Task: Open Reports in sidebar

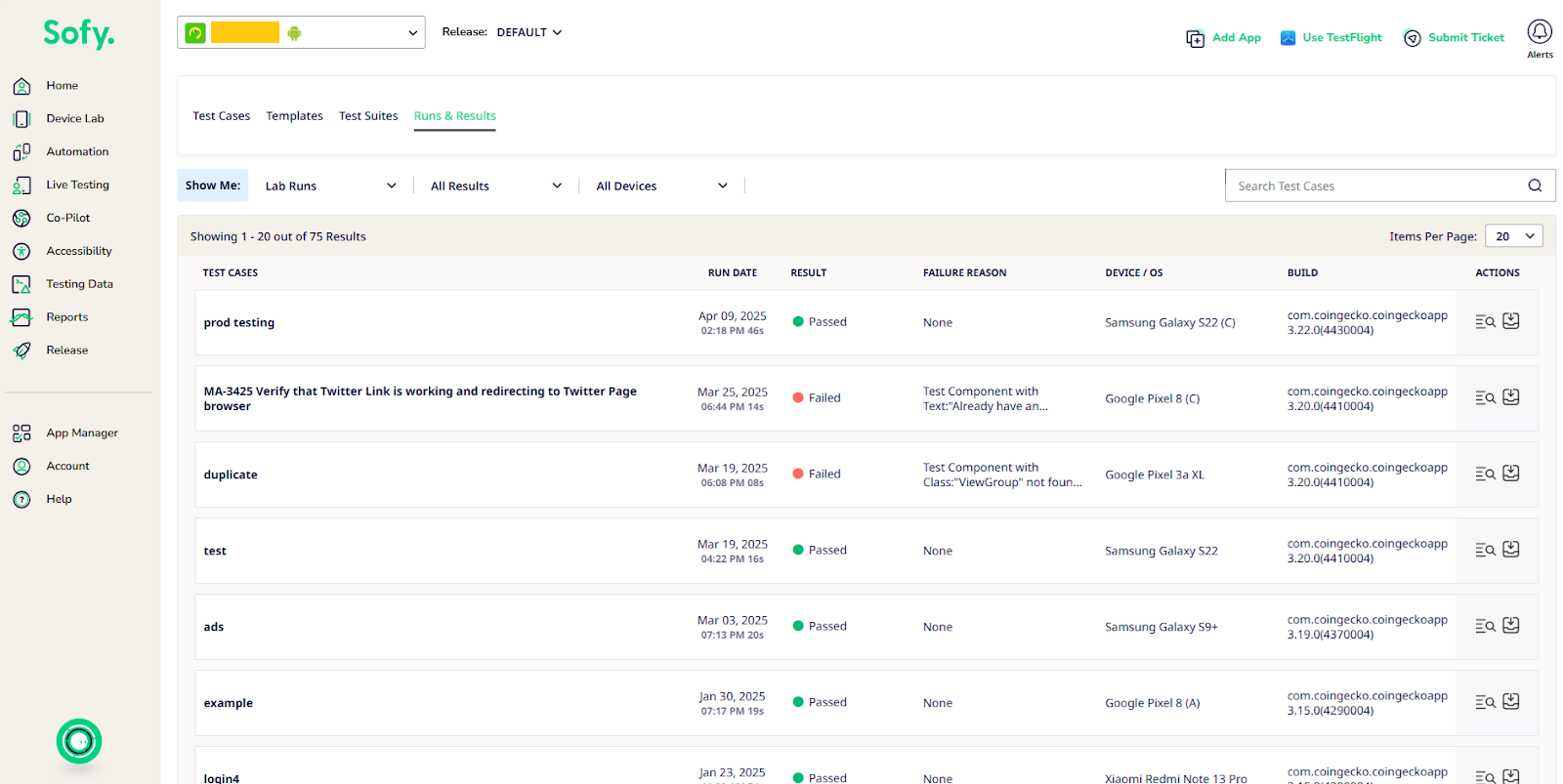Action: click(x=66, y=318)
